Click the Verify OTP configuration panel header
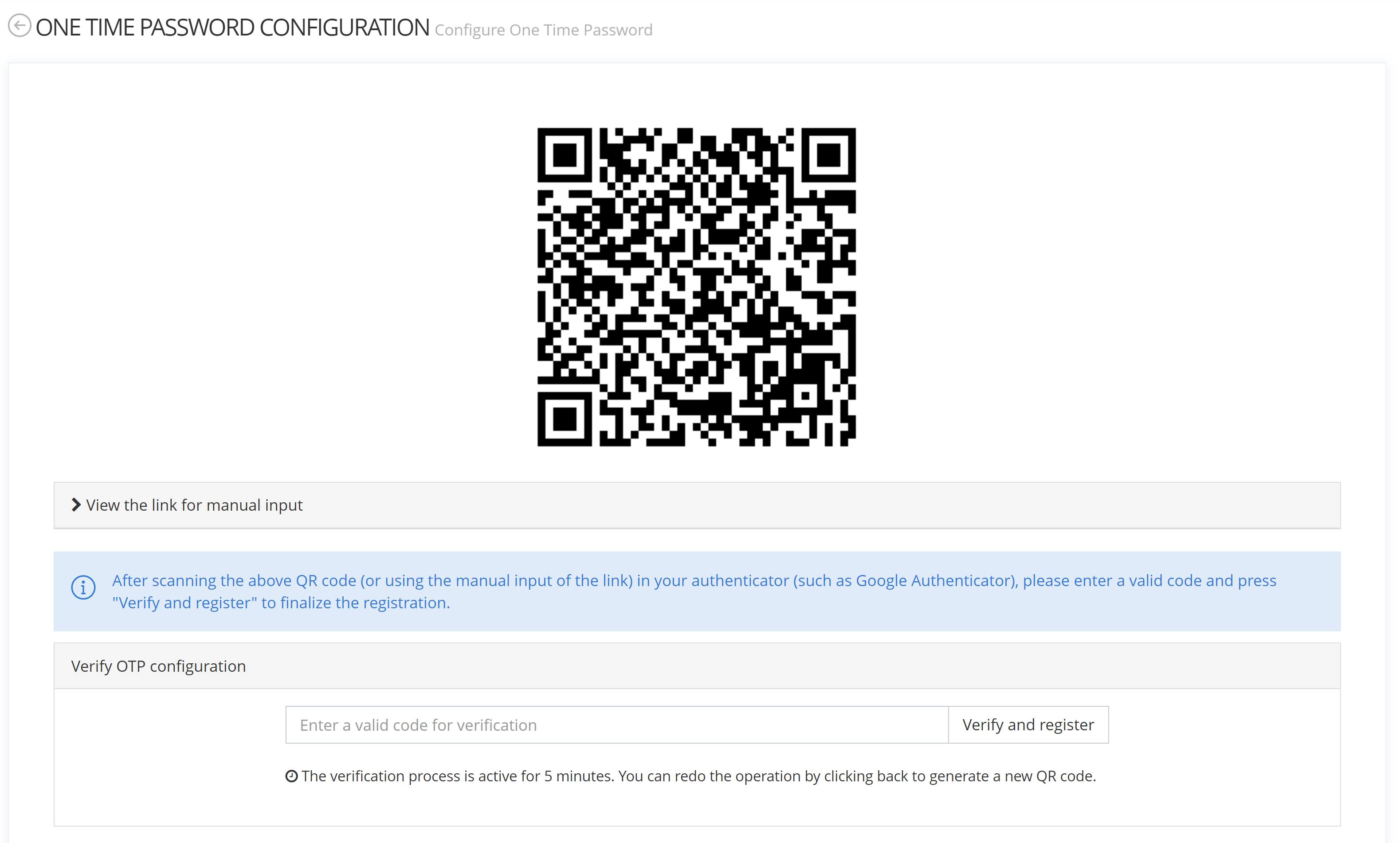 click(697, 666)
